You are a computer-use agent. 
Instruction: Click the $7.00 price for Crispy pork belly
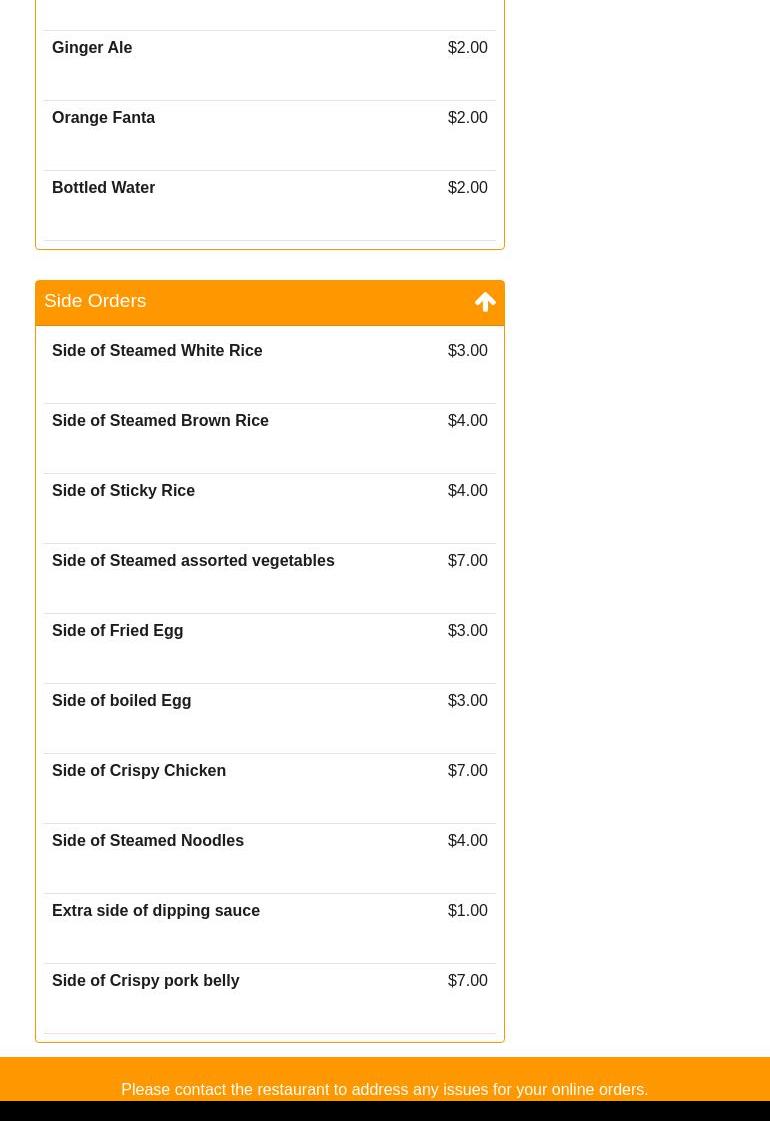[468, 980]
